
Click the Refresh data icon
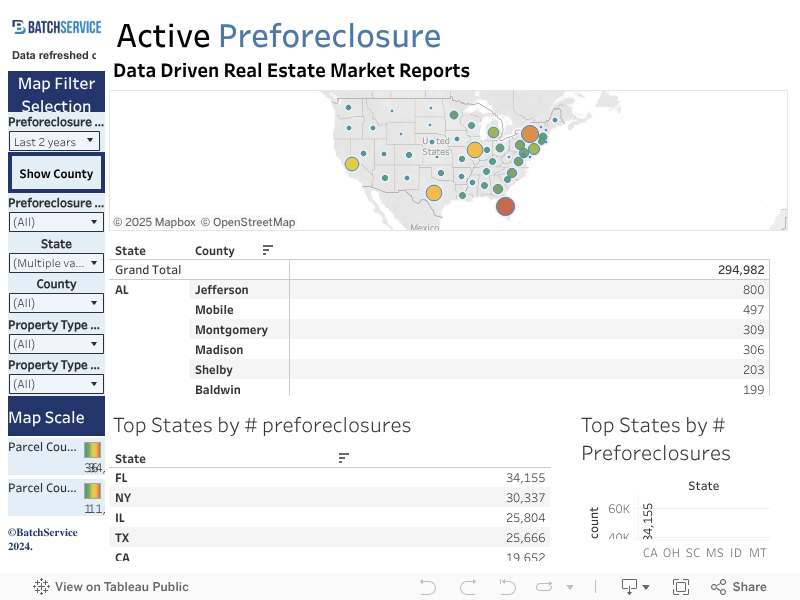click(545, 587)
